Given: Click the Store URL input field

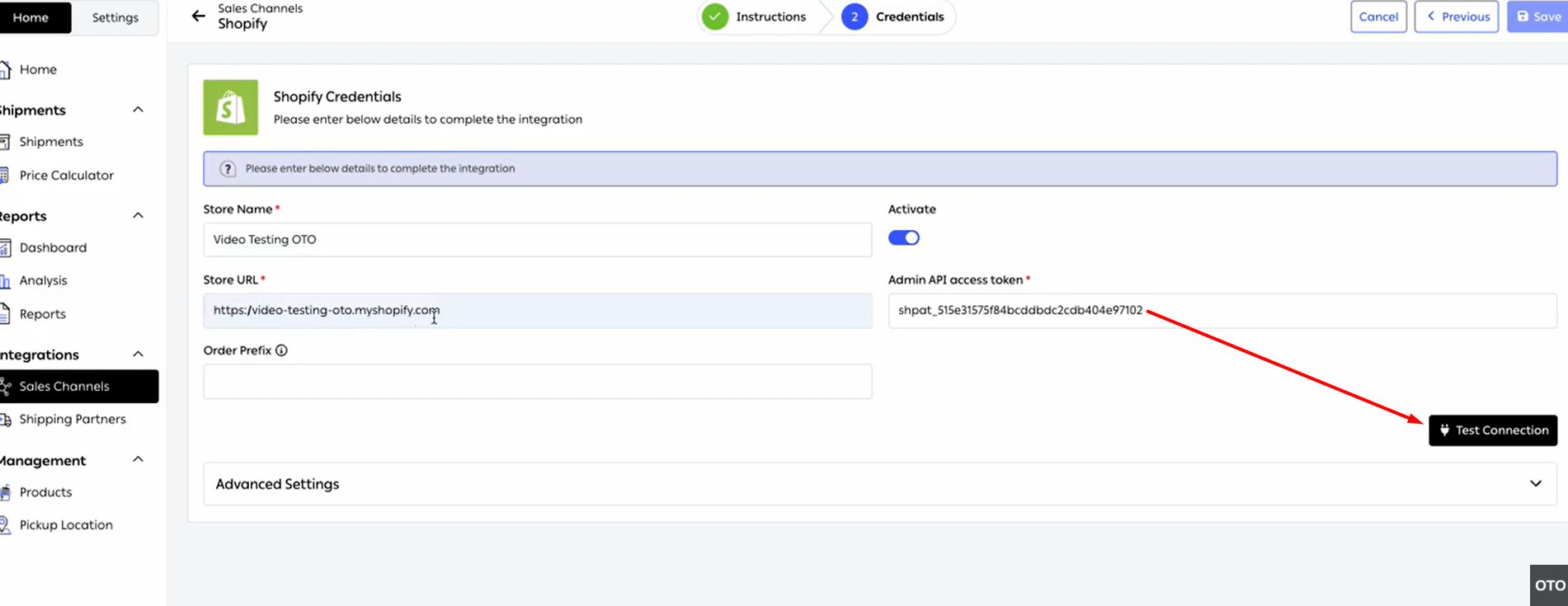Looking at the screenshot, I should coord(538,311).
